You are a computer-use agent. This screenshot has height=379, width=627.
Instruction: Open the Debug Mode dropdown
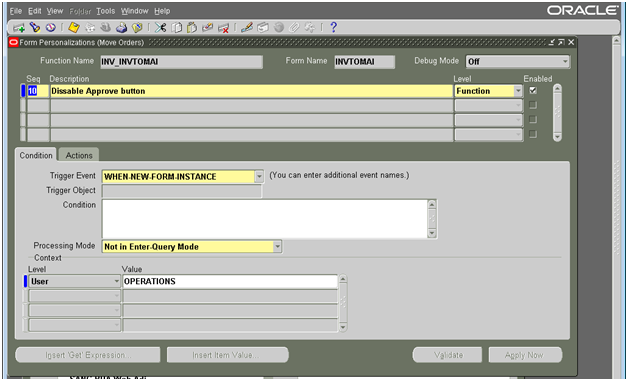[x=565, y=62]
